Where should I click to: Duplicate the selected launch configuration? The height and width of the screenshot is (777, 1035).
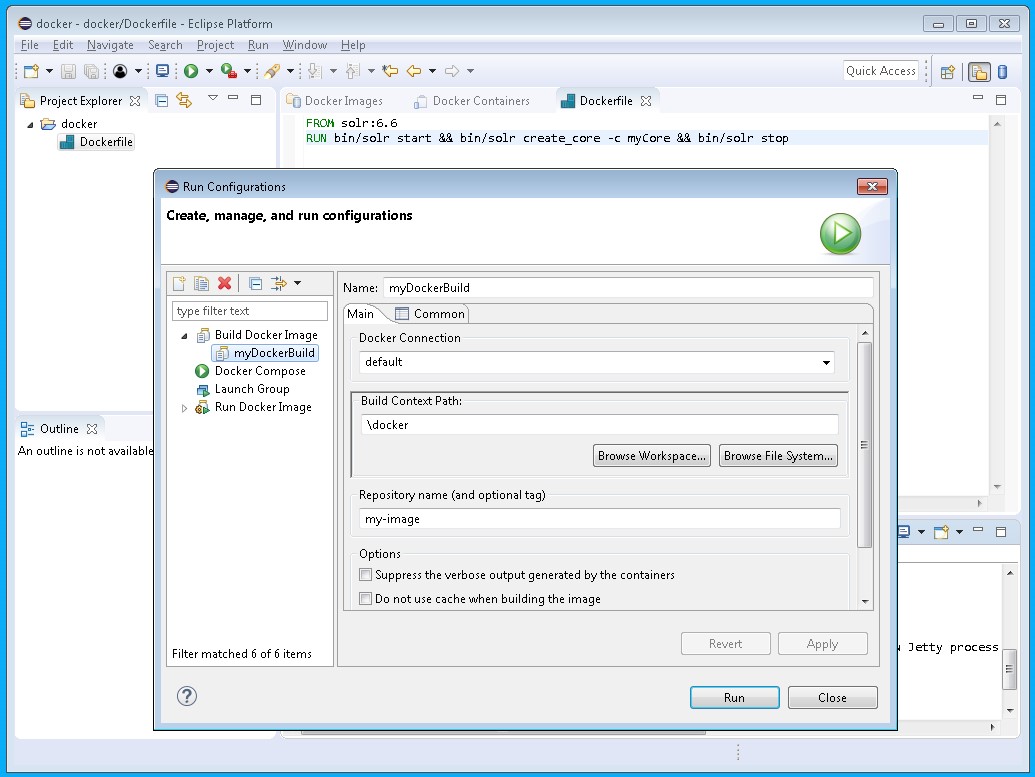click(201, 284)
